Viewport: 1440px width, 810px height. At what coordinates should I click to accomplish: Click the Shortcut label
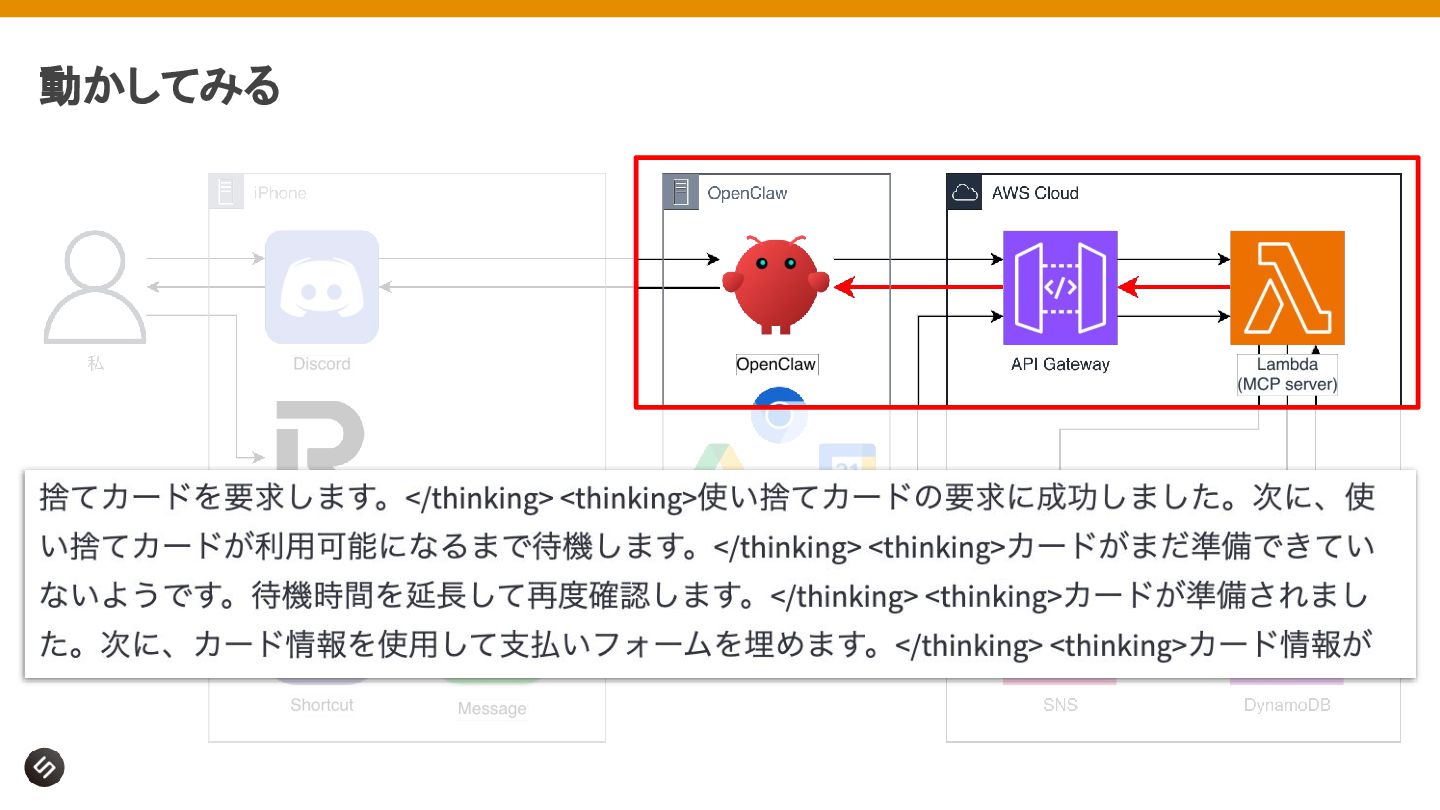[x=322, y=705]
